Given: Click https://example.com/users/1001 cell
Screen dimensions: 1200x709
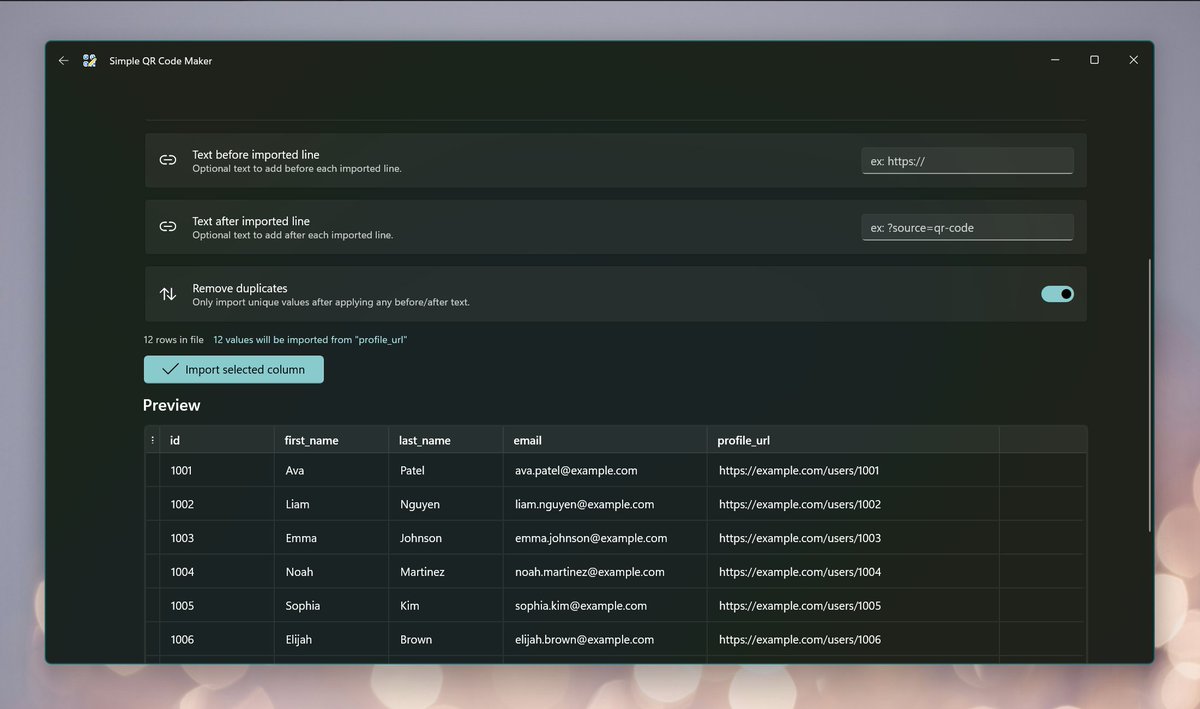Looking at the screenshot, I should coord(853,470).
